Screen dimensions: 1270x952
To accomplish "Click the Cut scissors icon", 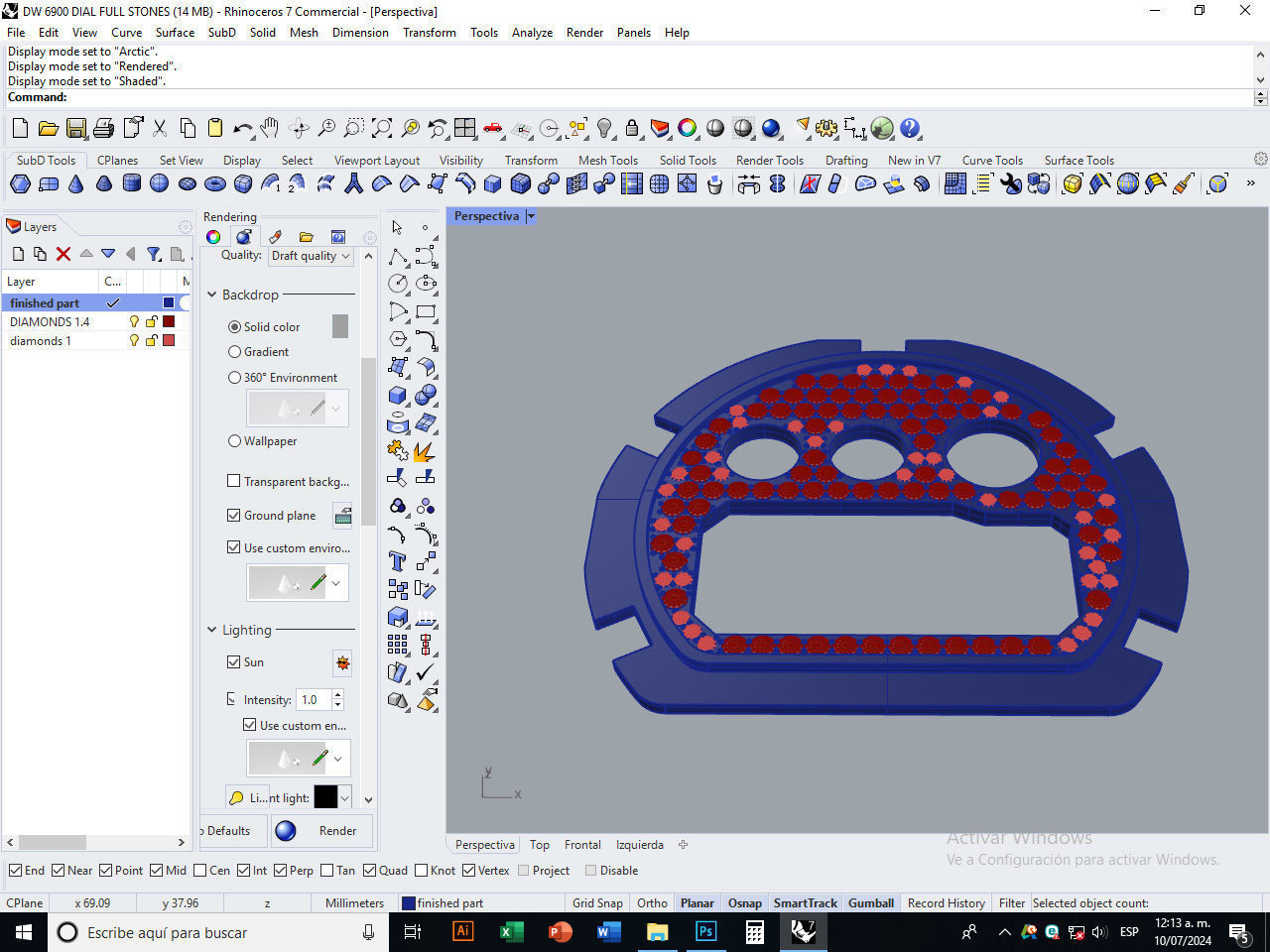I will pos(160,128).
